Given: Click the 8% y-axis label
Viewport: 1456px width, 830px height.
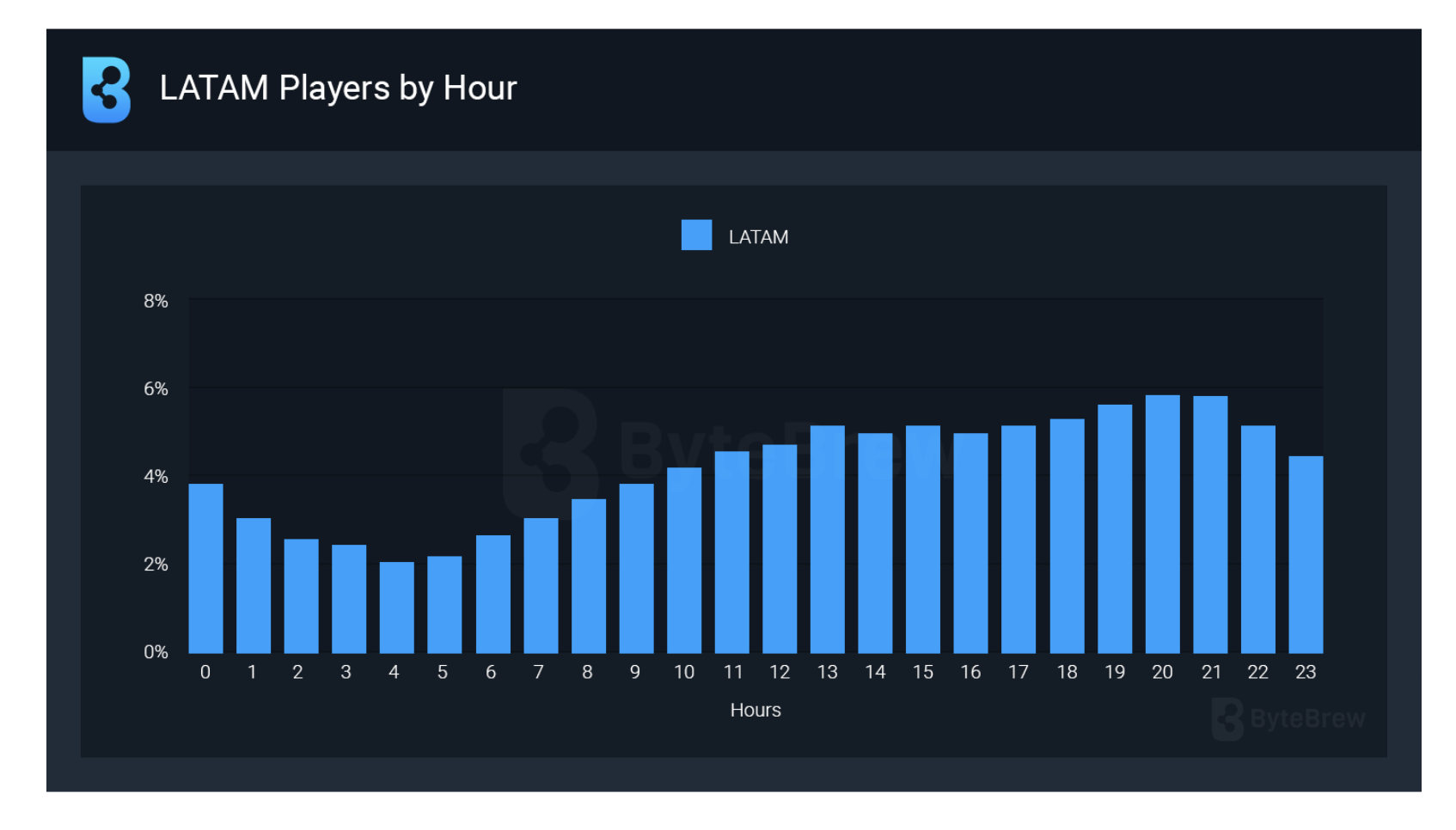Looking at the screenshot, I should 156,301.
